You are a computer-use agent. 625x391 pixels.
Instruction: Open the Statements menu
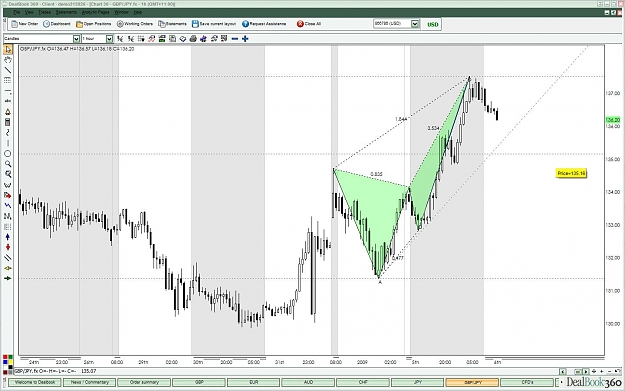coord(66,12)
